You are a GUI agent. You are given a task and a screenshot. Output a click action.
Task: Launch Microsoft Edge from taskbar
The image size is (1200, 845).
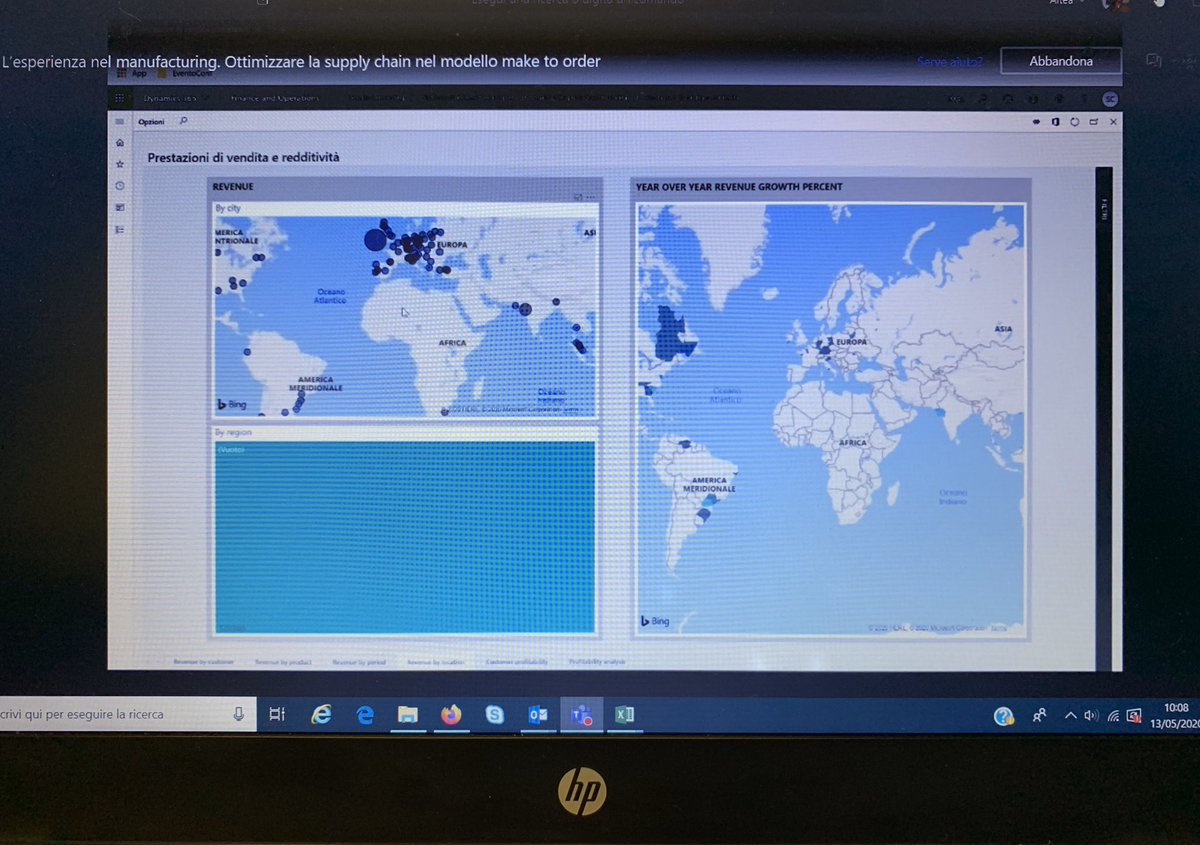[365, 714]
